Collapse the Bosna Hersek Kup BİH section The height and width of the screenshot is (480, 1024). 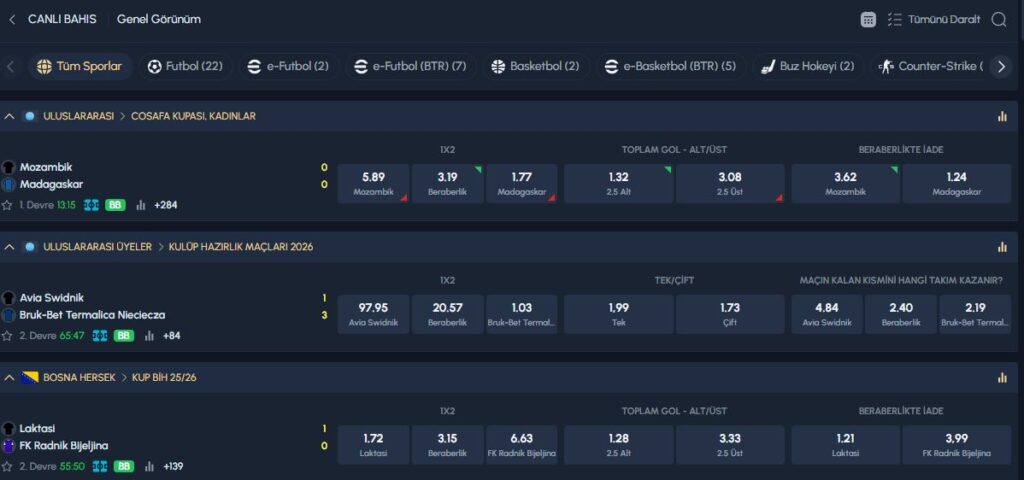pos(10,378)
